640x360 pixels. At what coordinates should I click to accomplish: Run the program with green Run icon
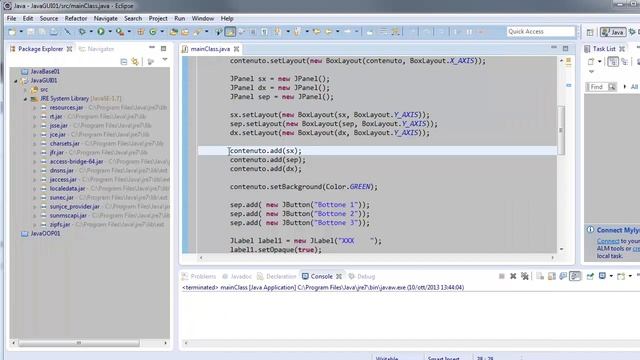101,31
